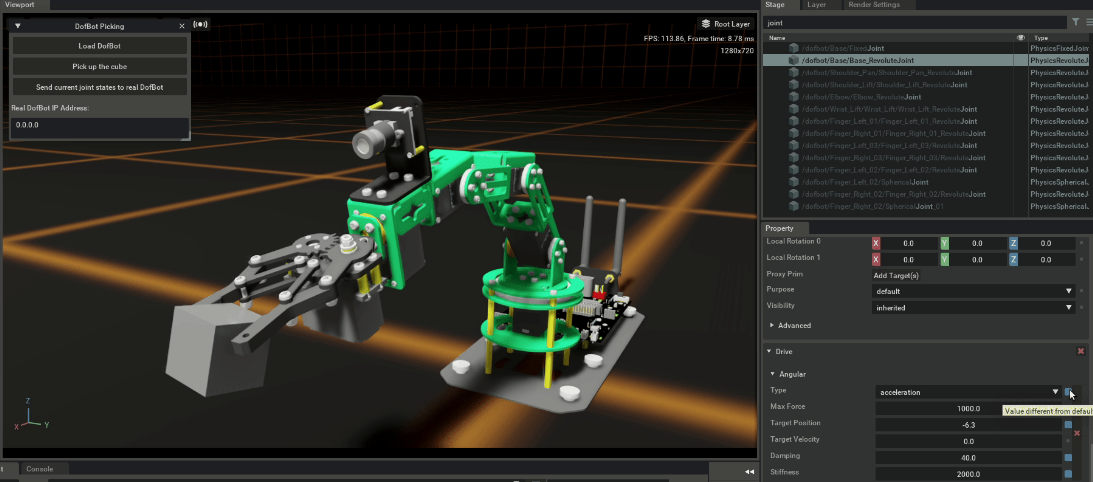Click the filter funnel icon in Stage panel
The image size is (1093, 482).
pyautogui.click(x=1075, y=21)
